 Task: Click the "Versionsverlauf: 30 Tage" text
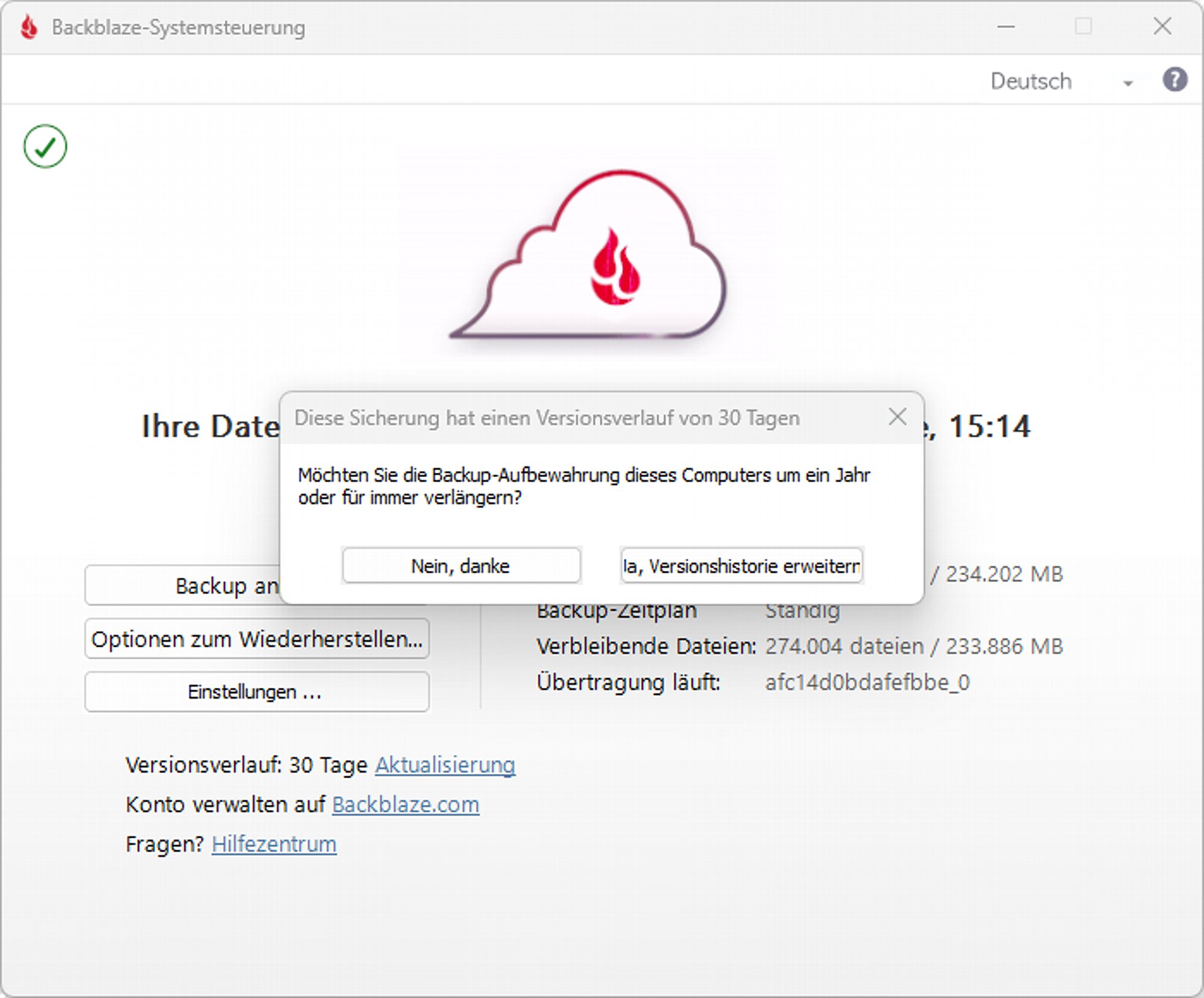pyautogui.click(x=247, y=765)
